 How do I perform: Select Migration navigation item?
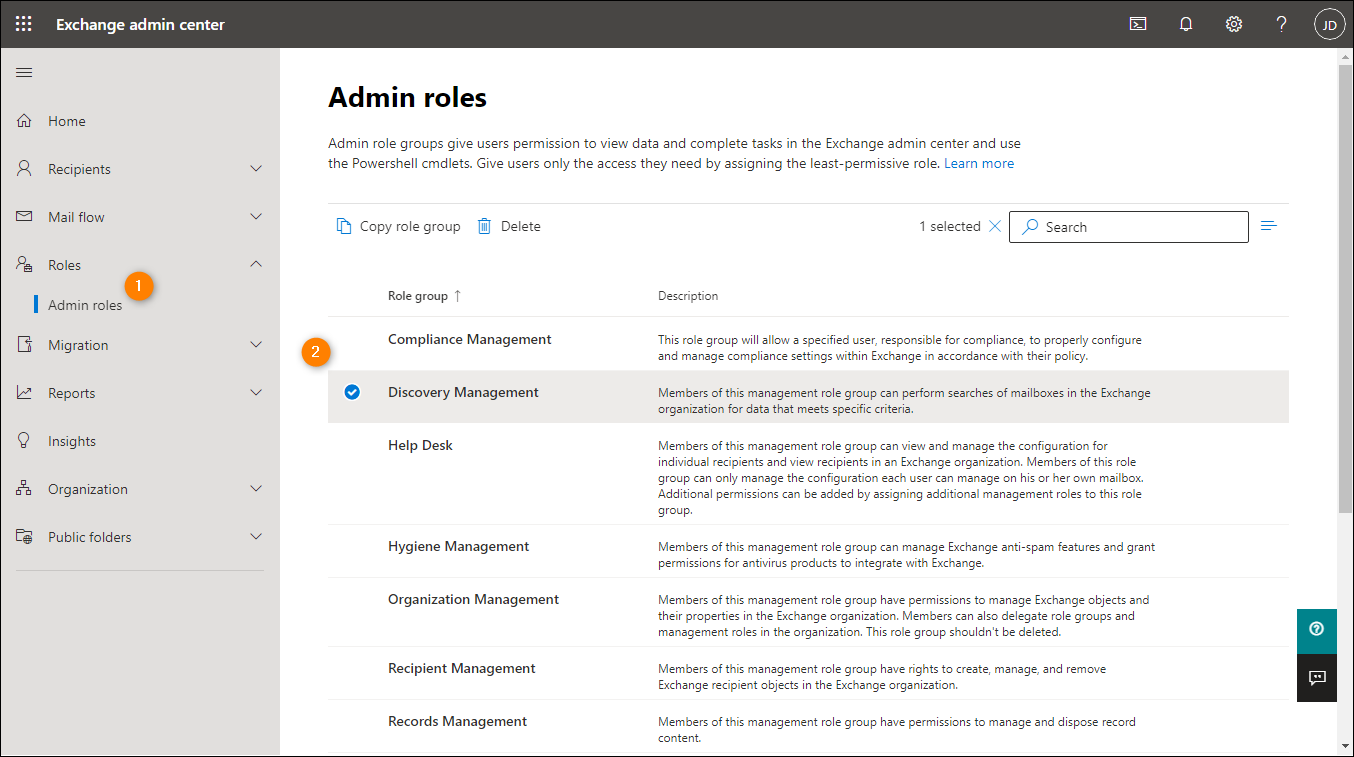point(78,345)
